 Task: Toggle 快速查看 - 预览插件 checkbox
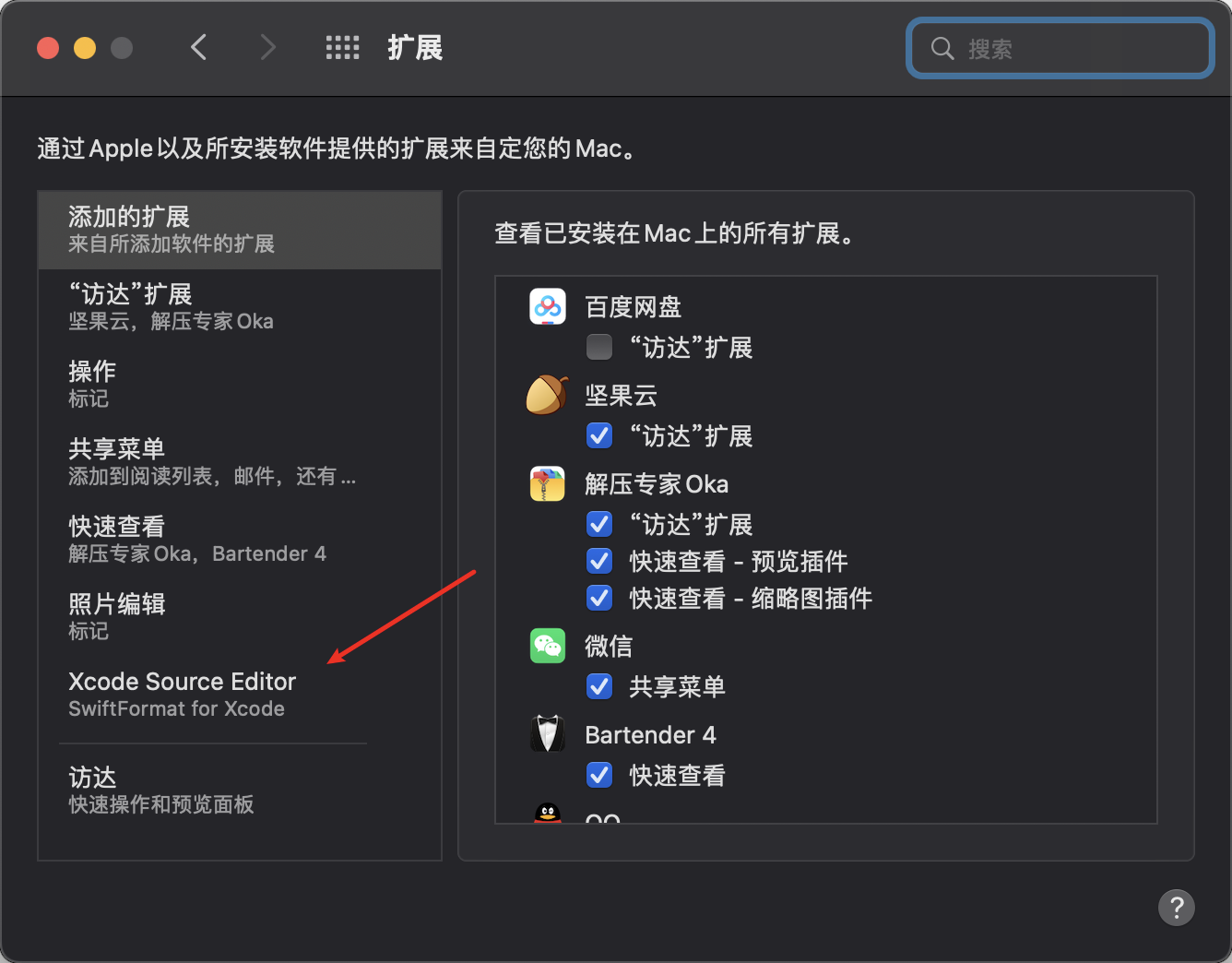point(599,561)
